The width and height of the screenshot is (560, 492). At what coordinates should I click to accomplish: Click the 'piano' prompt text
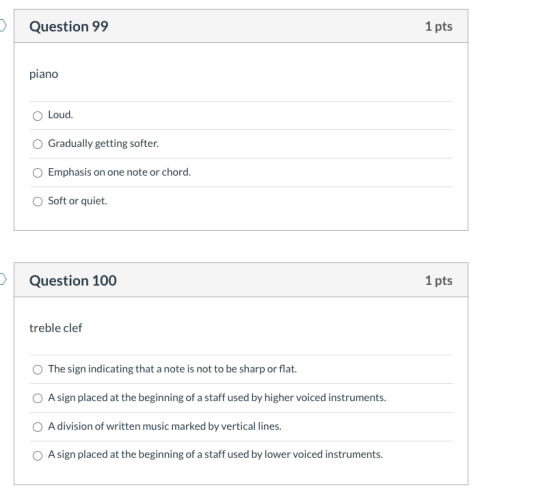[44, 74]
